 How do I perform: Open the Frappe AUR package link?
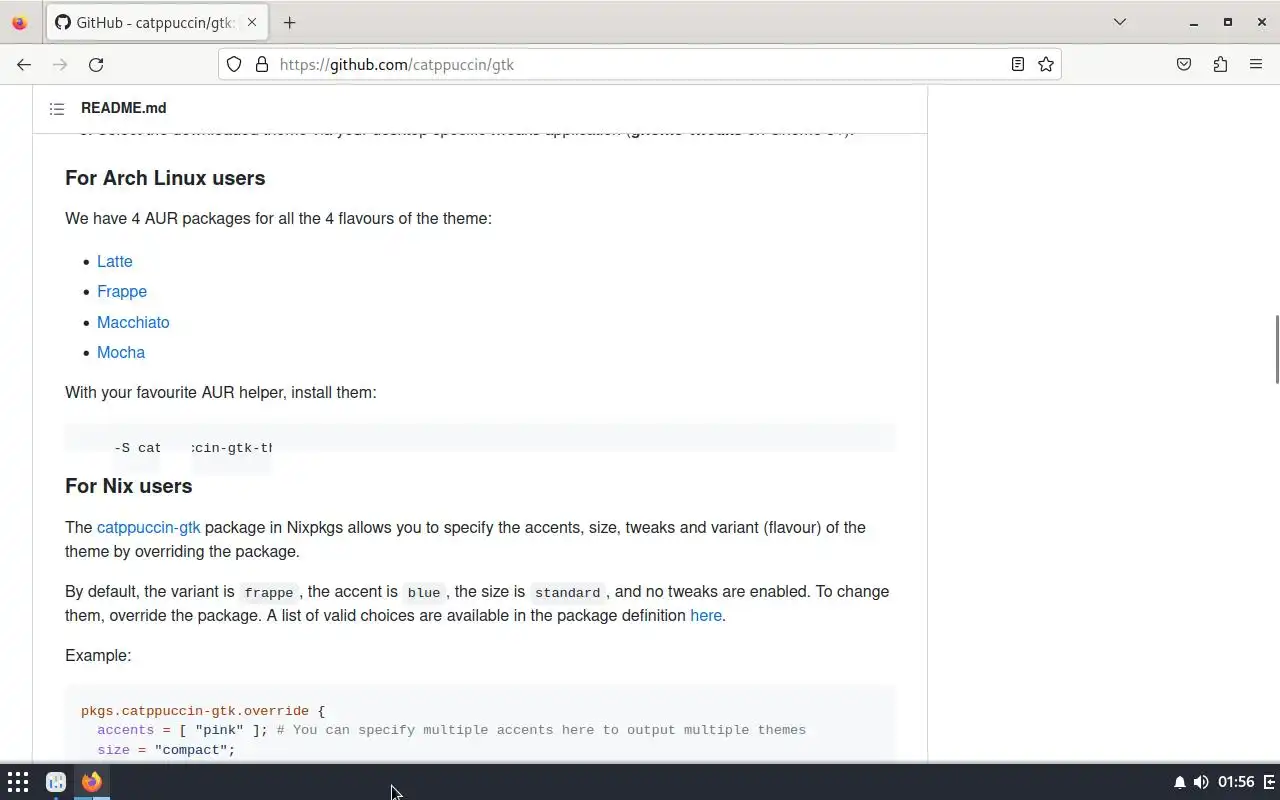122,292
